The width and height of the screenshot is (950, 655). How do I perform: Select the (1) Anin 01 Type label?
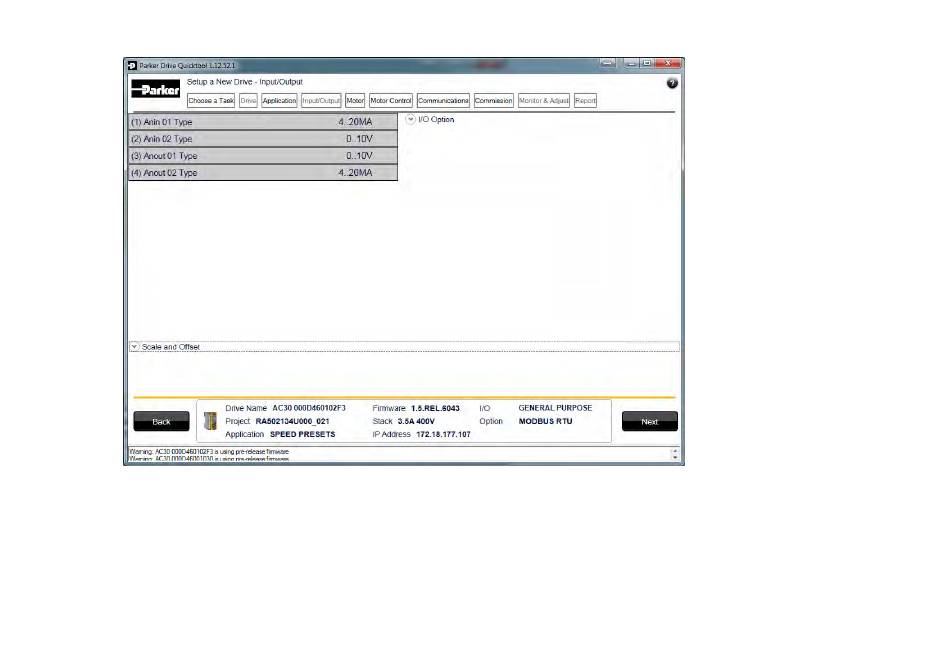pyautogui.click(x=161, y=122)
